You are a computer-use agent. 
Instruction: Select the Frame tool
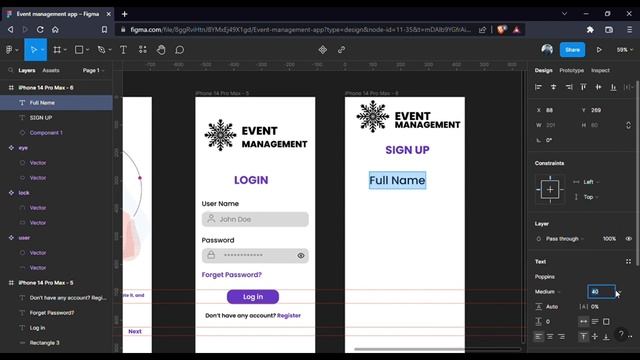click(57, 50)
